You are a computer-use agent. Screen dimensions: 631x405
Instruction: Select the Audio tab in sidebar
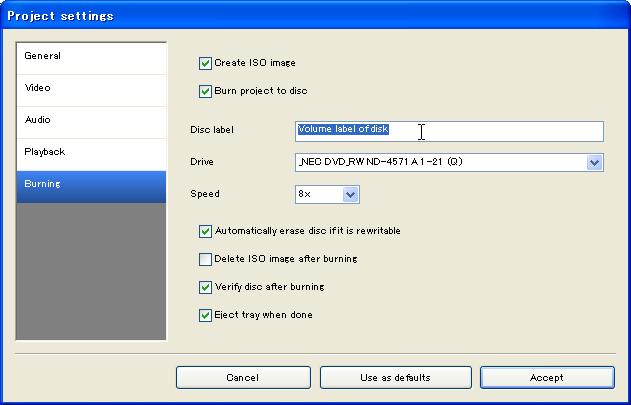[90, 121]
